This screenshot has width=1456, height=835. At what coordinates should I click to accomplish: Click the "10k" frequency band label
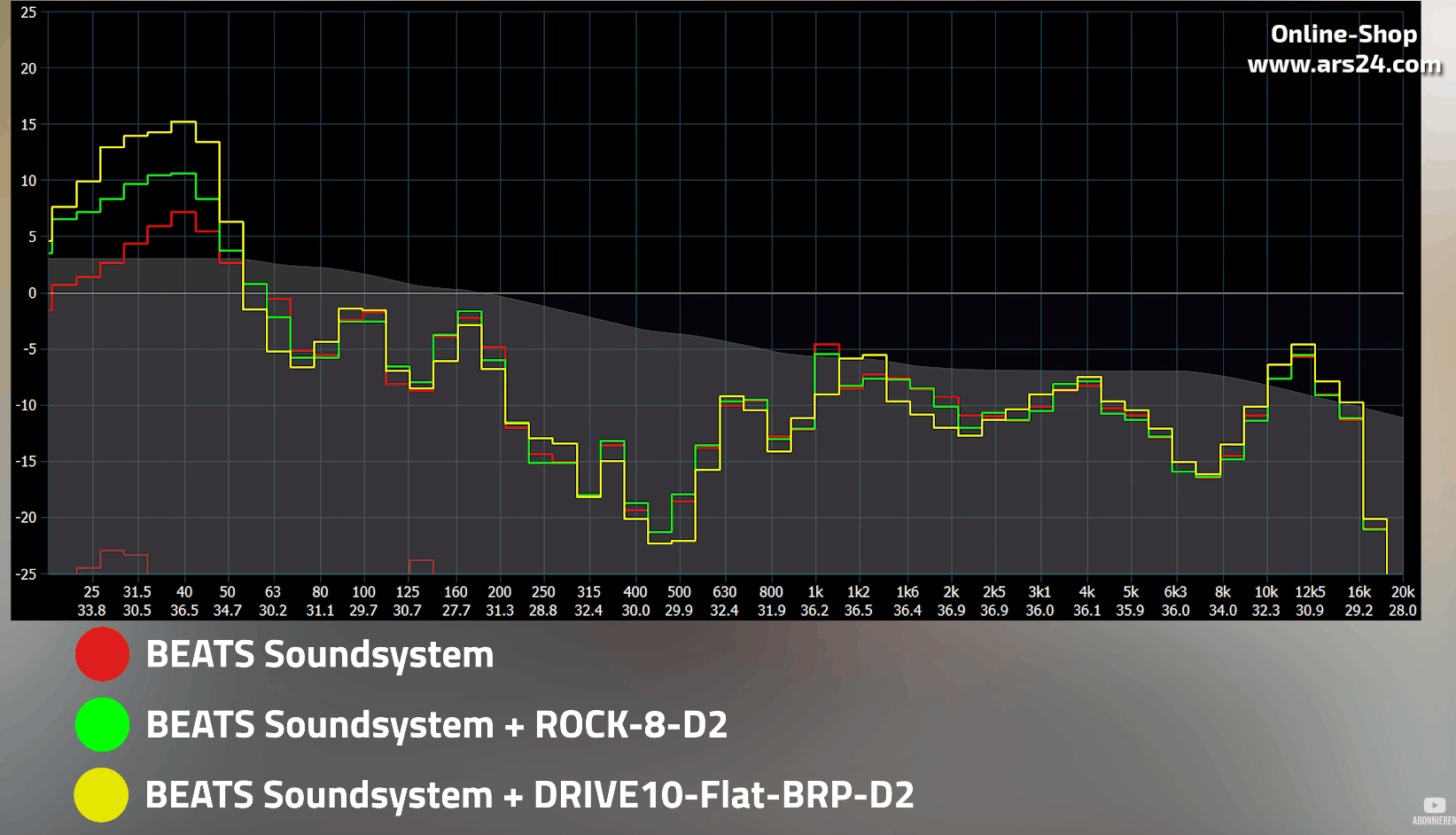click(x=1266, y=591)
